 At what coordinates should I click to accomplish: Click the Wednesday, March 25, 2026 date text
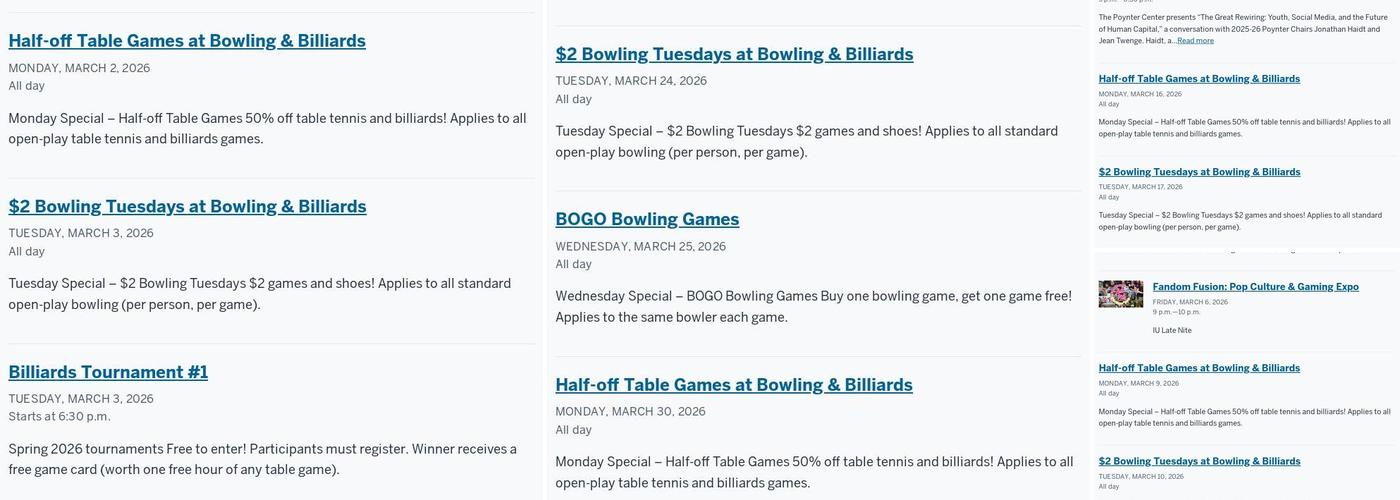(640, 246)
